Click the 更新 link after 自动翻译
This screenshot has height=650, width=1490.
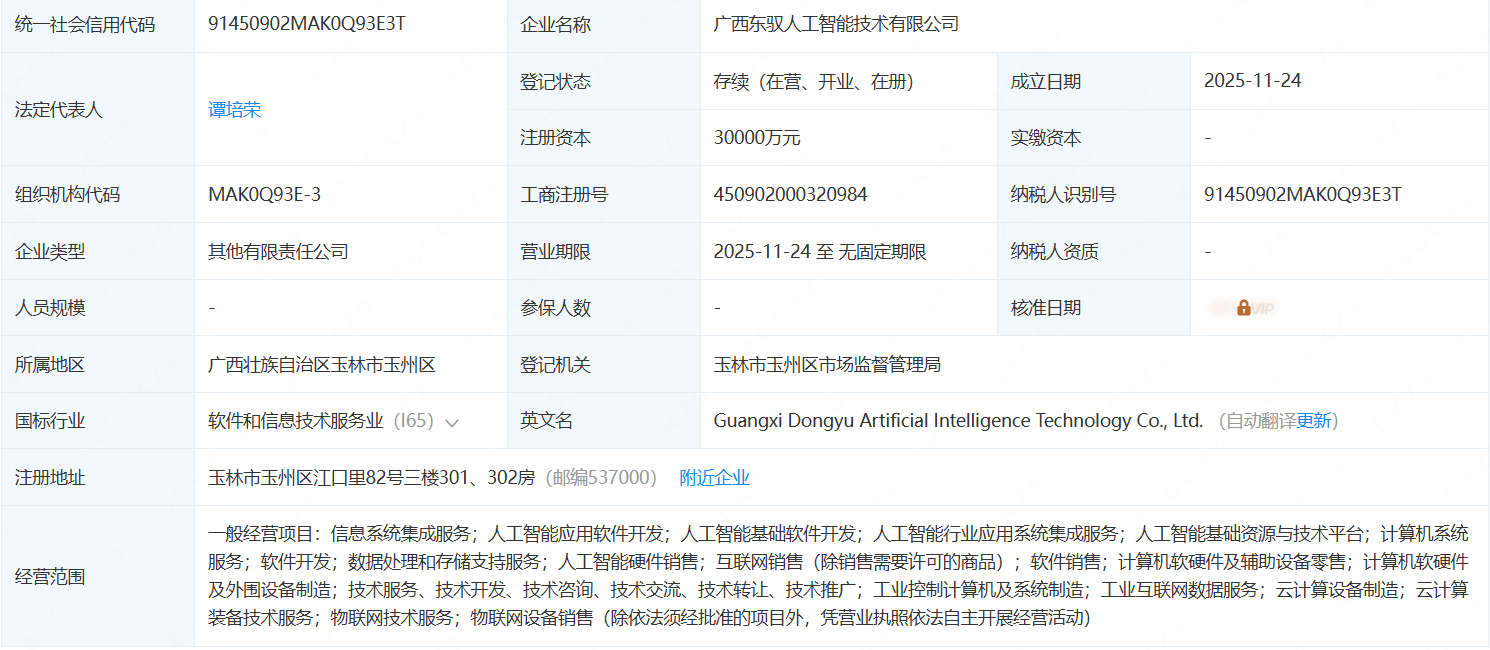pos(1314,421)
